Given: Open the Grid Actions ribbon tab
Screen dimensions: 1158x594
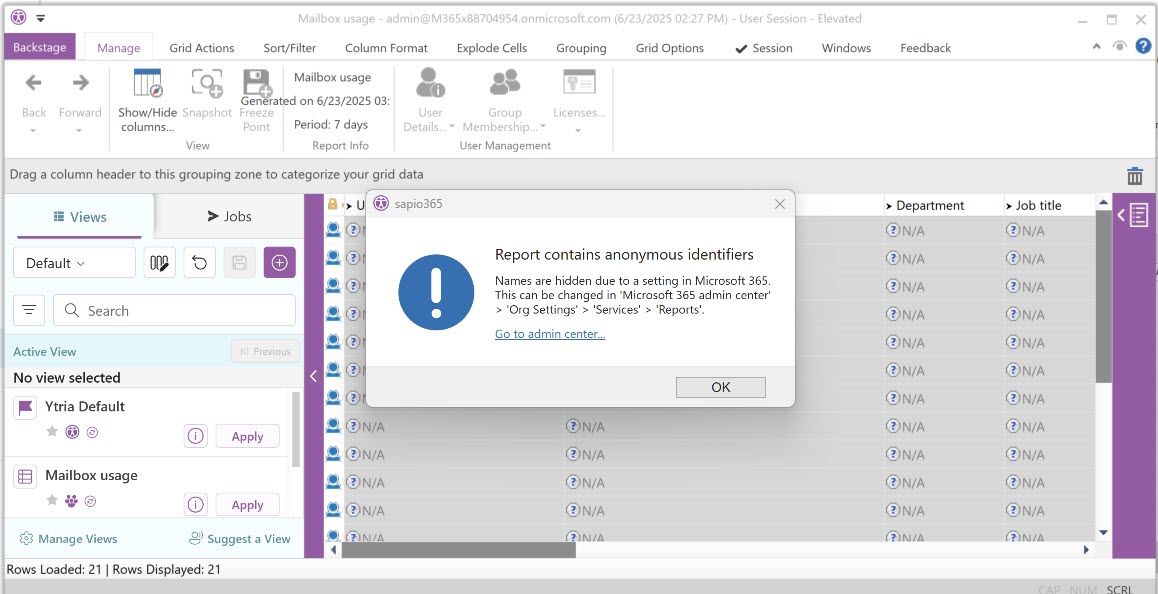Looking at the screenshot, I should (x=201, y=48).
